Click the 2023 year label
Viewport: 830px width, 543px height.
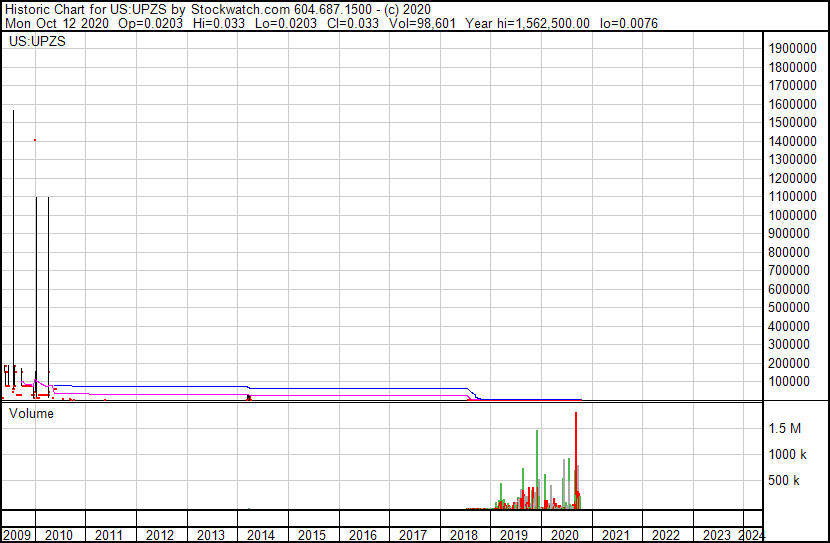coord(717,535)
